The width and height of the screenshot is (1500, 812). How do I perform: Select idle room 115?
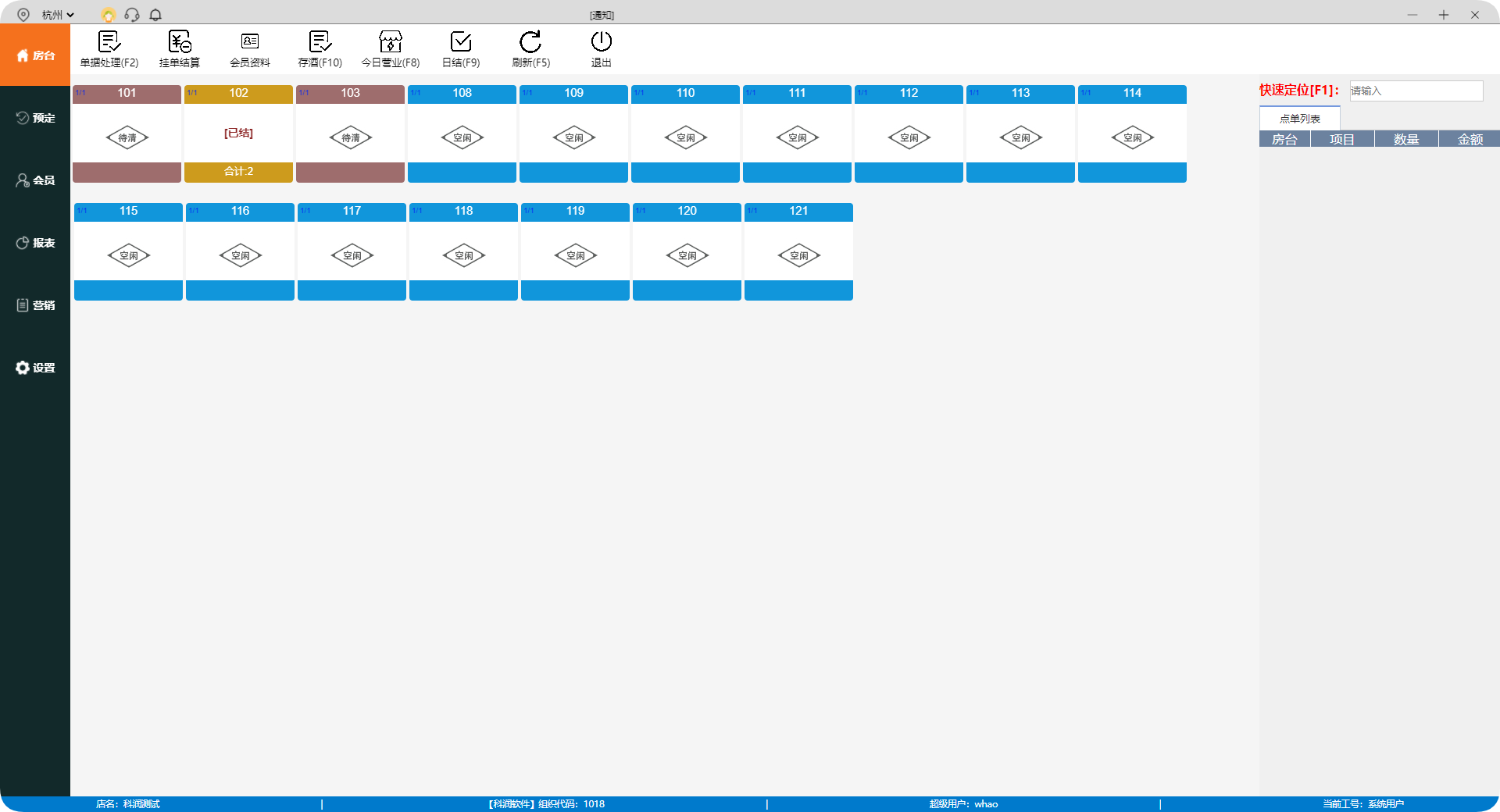coord(128,251)
